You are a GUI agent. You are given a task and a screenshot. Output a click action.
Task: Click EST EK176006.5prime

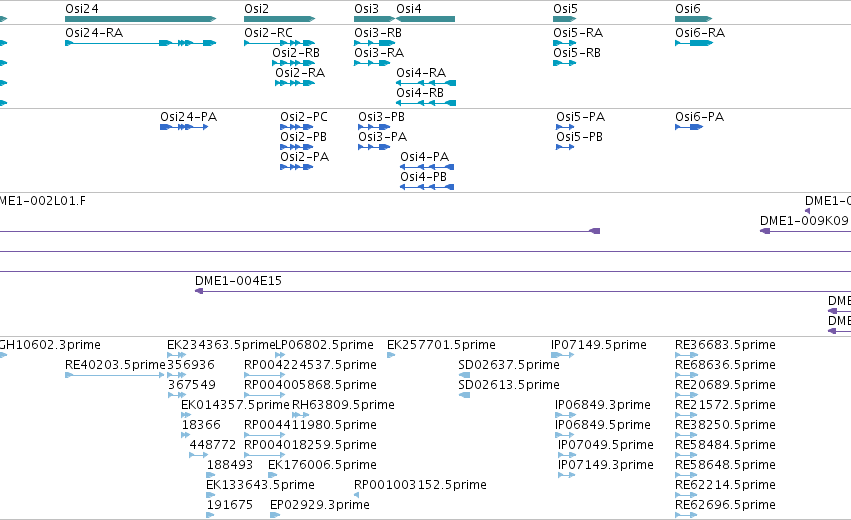point(322,465)
